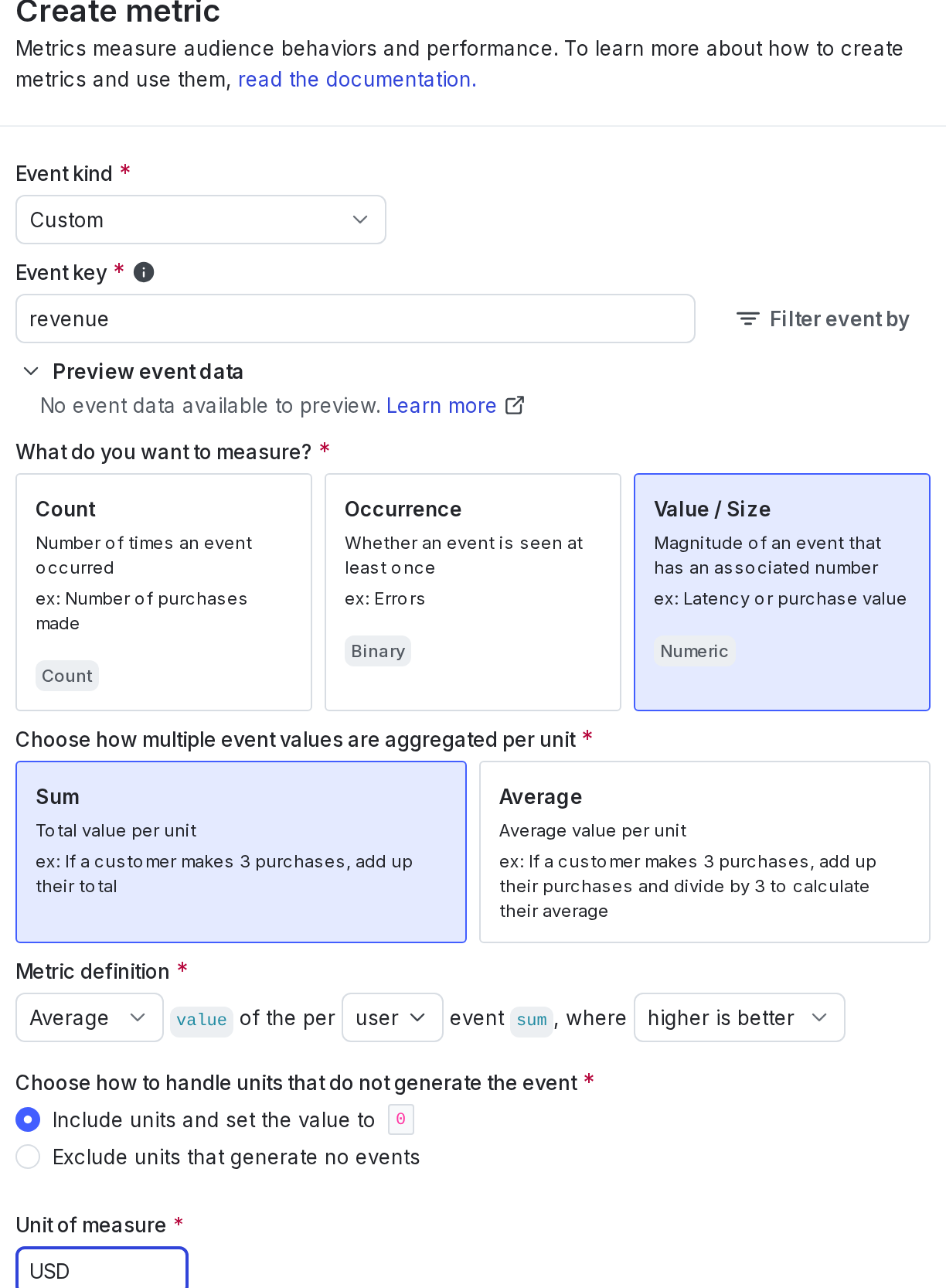Select Exclude units that generate no events
The image size is (946, 1288).
tap(28, 1157)
